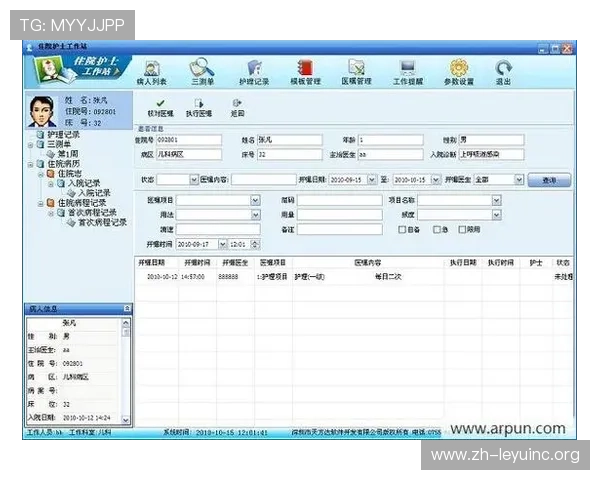The height and width of the screenshot is (480, 600).
Task: Click the 查询 query button
Action: [549, 180]
